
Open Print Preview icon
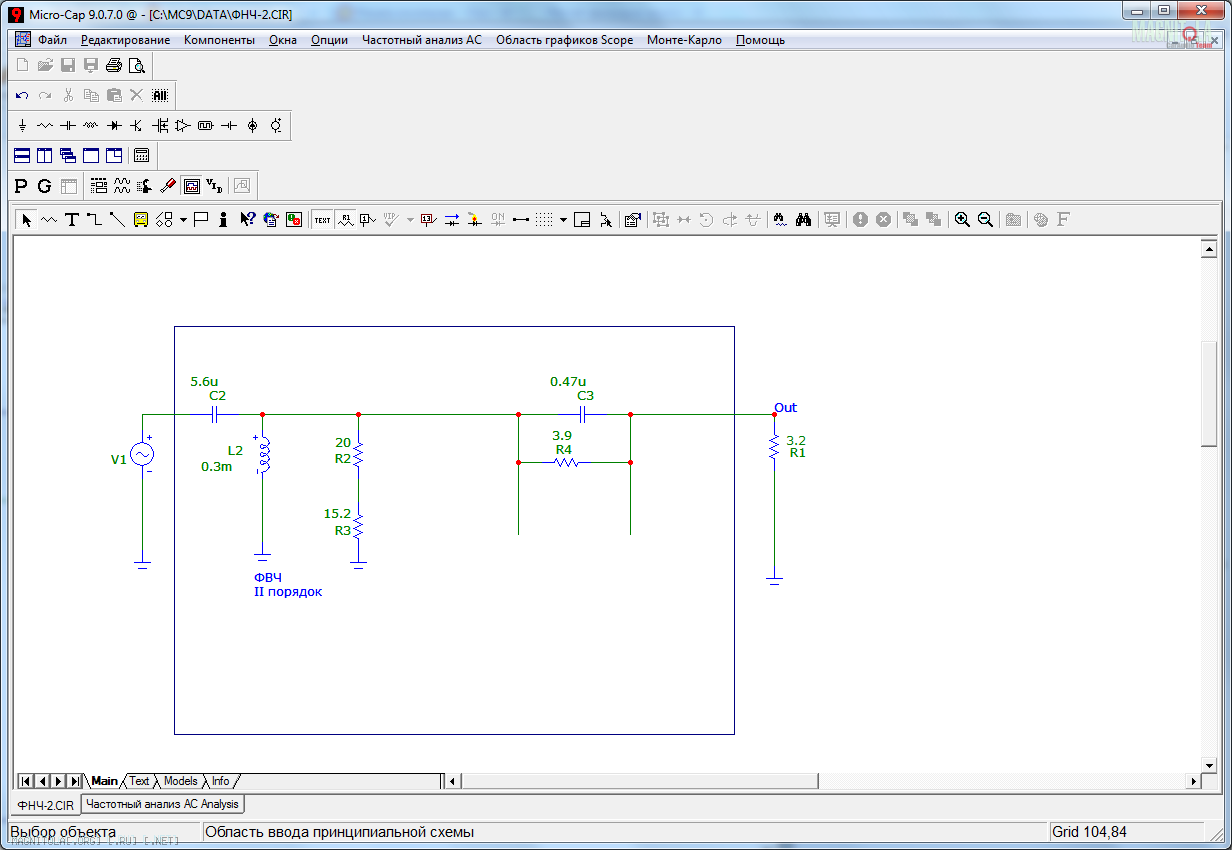137,66
